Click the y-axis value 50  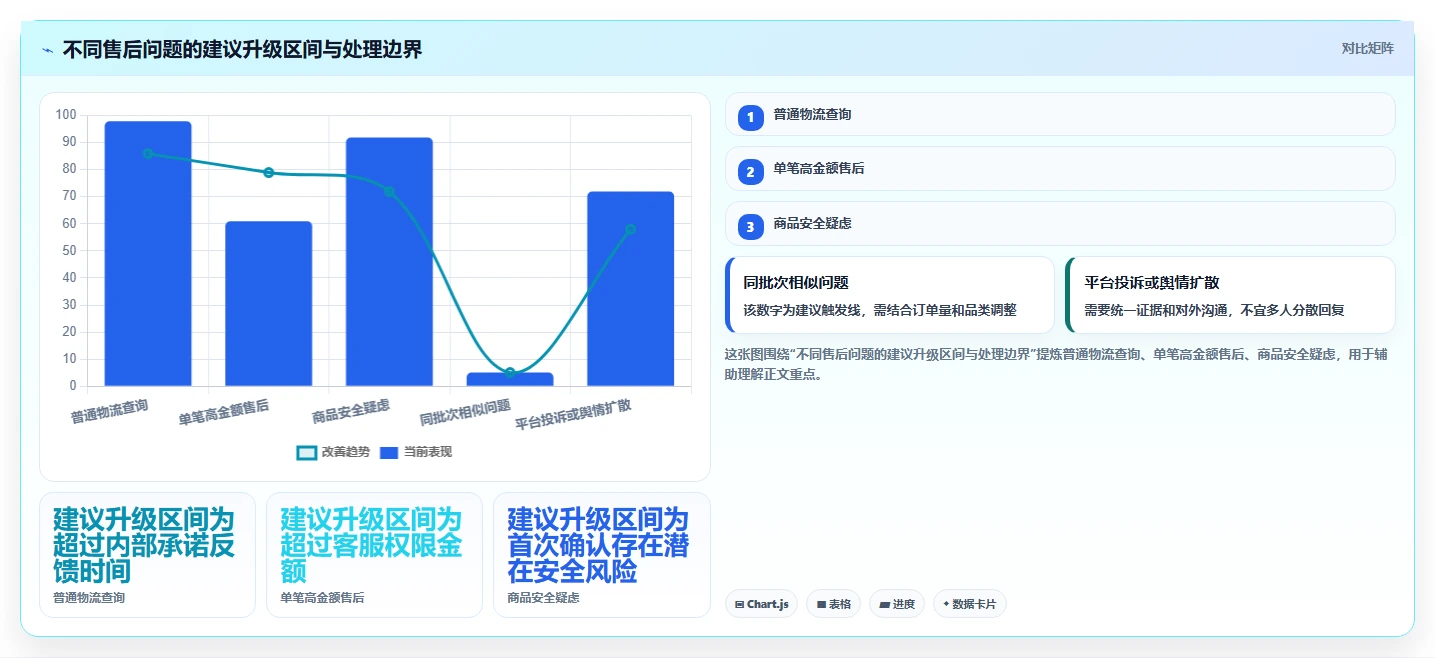tap(69, 251)
